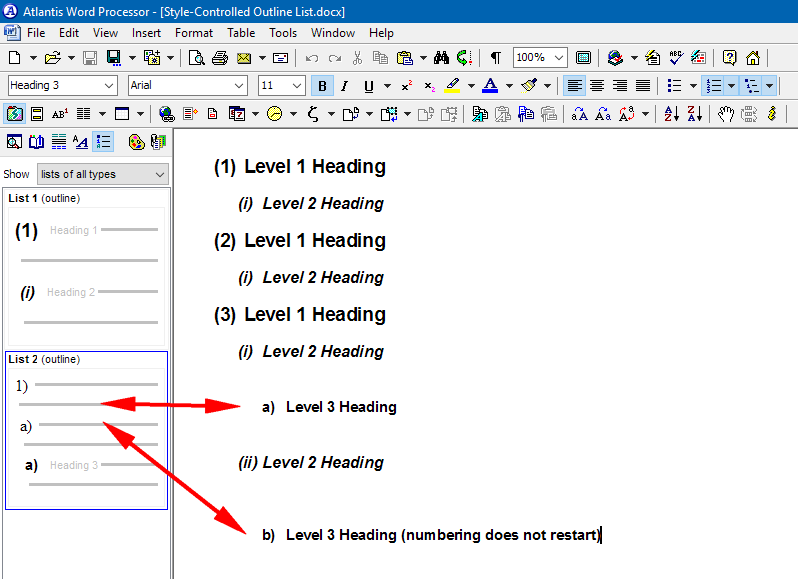This screenshot has width=798, height=579.
Task: Click the font size 11 field
Action: point(273,86)
